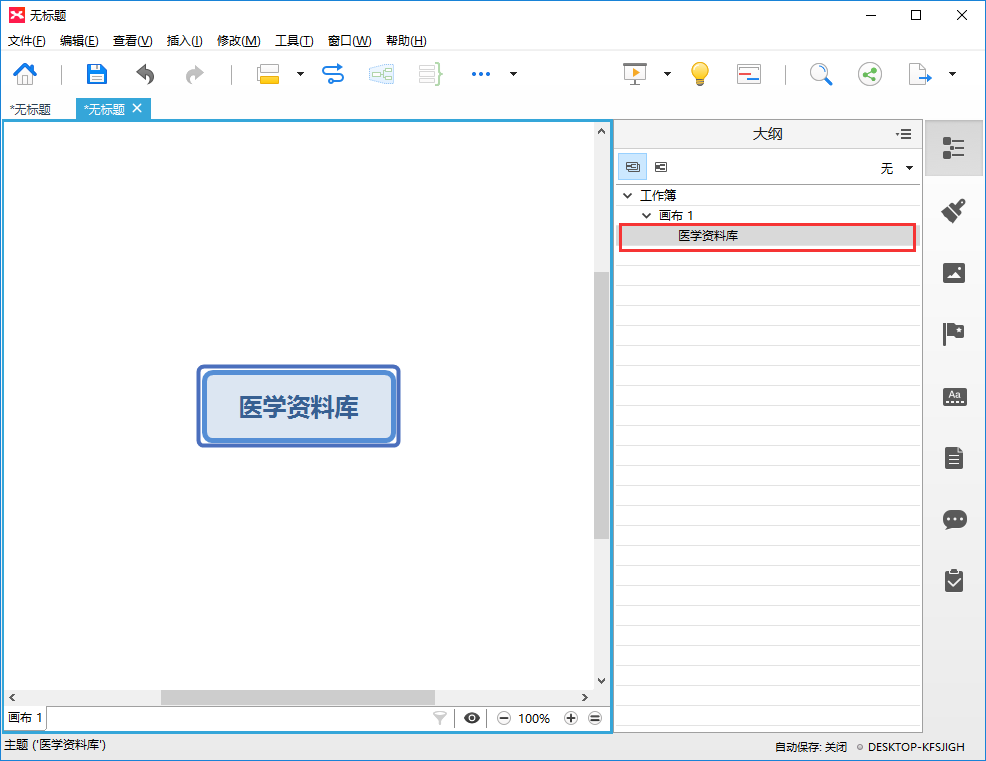Close the active *无标题 tab

tap(137, 108)
